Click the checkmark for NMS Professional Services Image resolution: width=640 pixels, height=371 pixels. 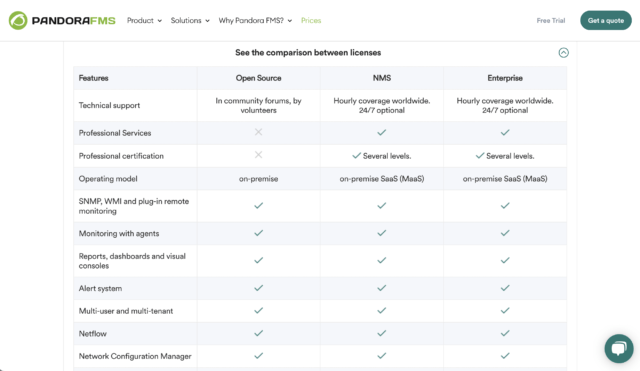pos(382,132)
